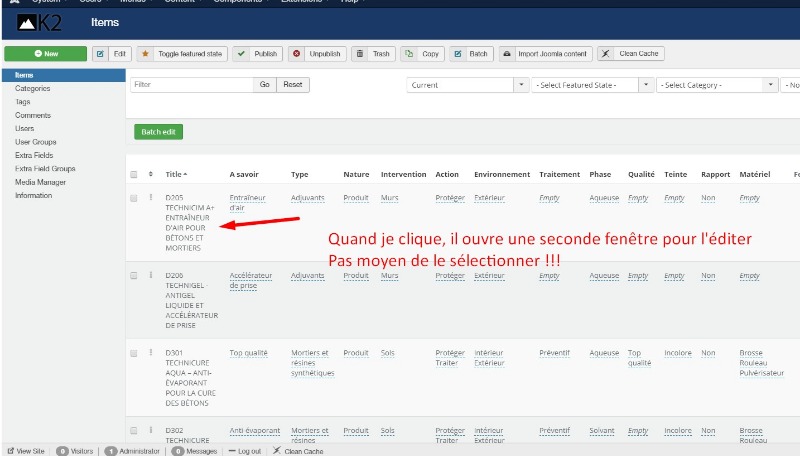The height and width of the screenshot is (456, 800).
Task: Open item D301 TECHNICURE AQUA title
Action: click(190, 377)
